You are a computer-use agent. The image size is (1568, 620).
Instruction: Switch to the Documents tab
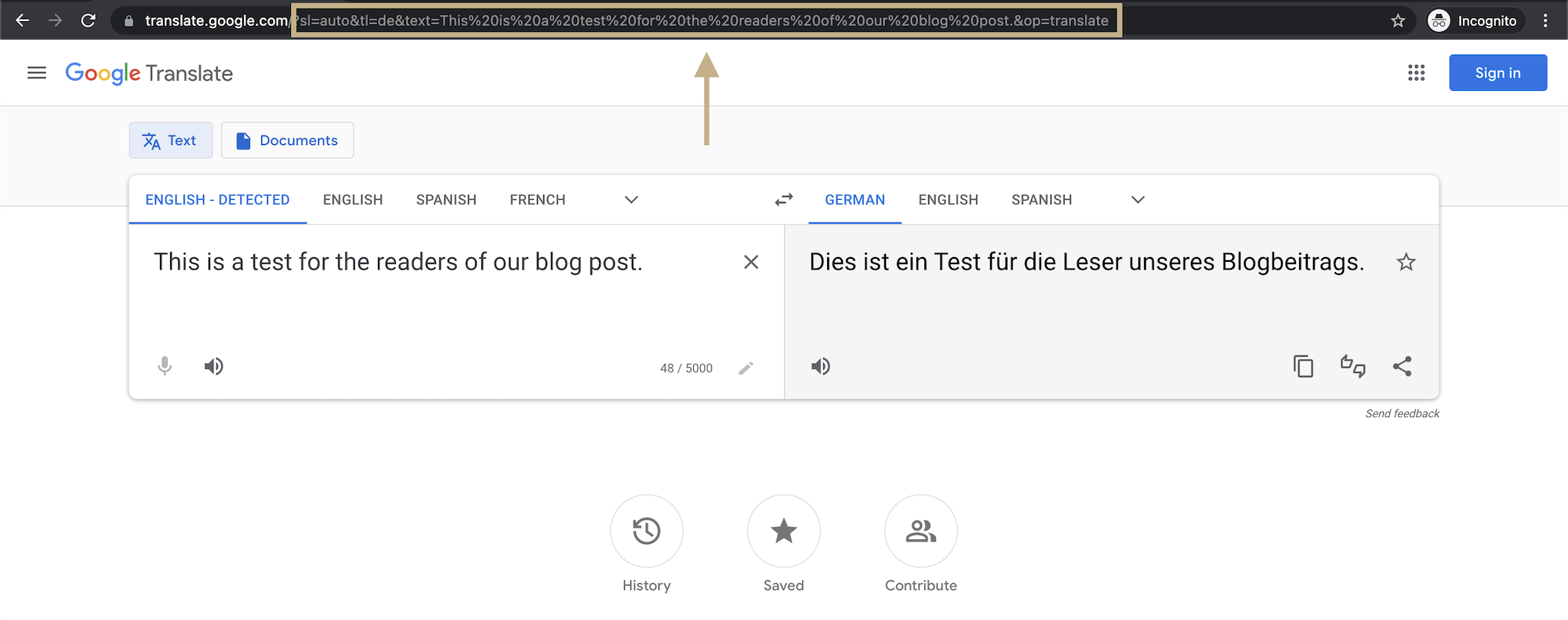pyautogui.click(x=287, y=140)
